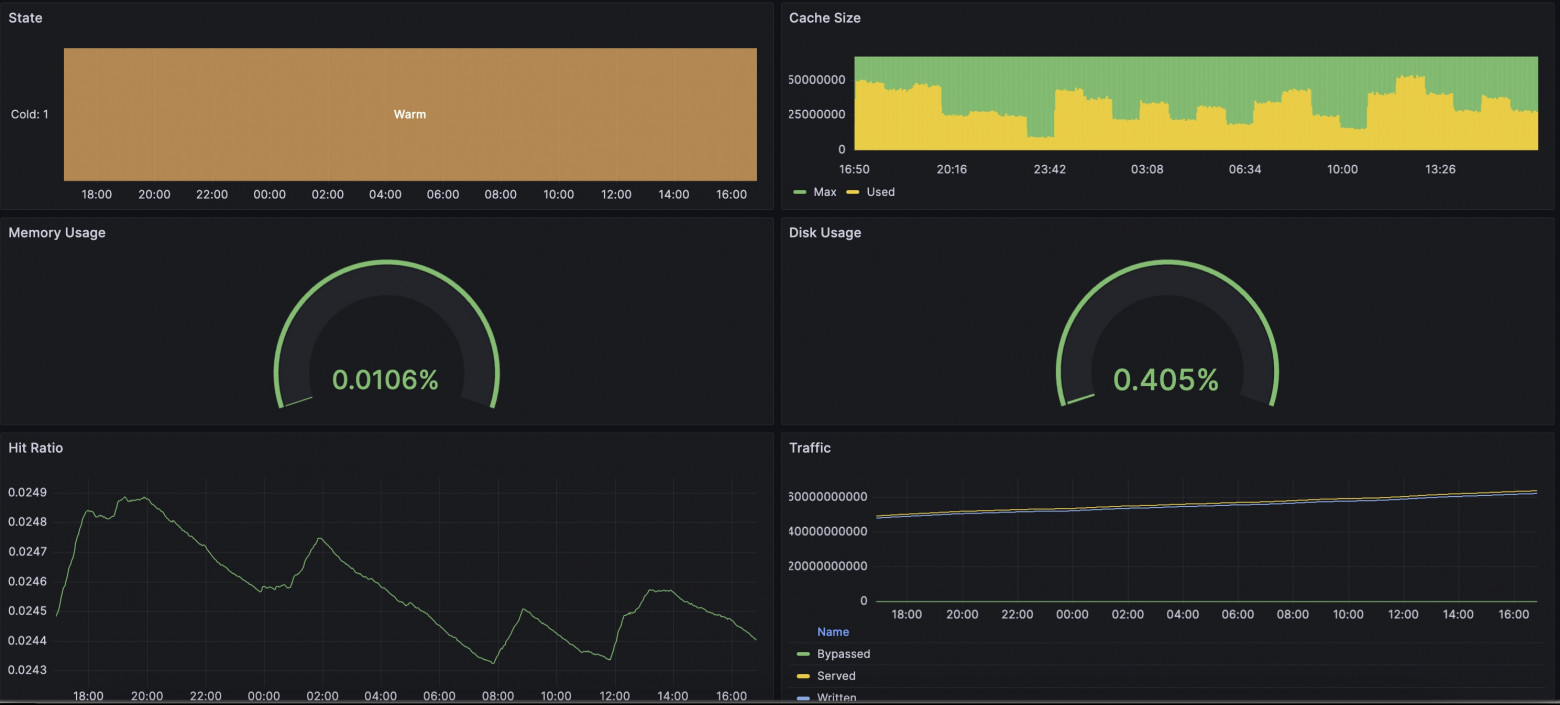Image resolution: width=1560 pixels, height=705 pixels.
Task: Click the Hit Ratio panel title
Action: (36, 448)
